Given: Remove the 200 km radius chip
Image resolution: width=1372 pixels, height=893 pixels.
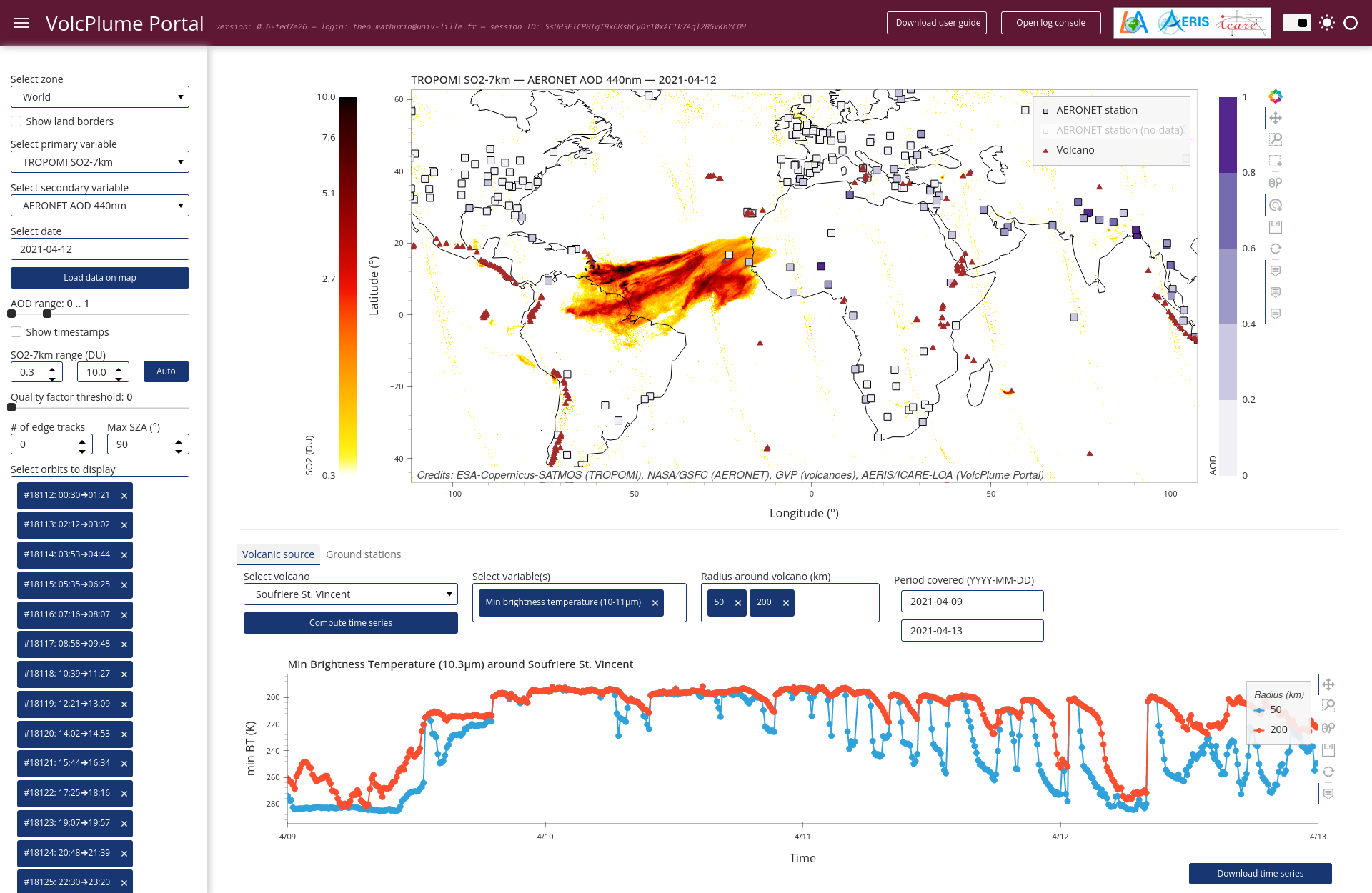Looking at the screenshot, I should point(786,603).
